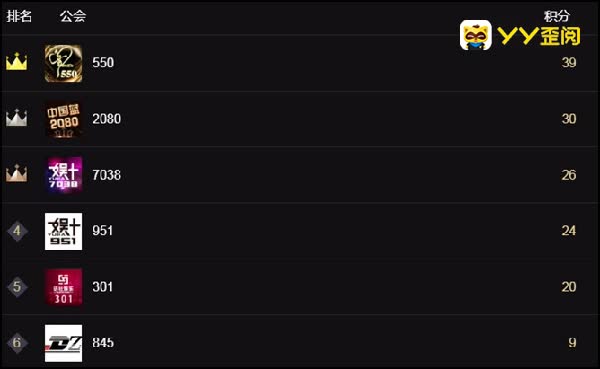Select guild name 7038
Screen dimensions: 600x369
tap(106, 175)
